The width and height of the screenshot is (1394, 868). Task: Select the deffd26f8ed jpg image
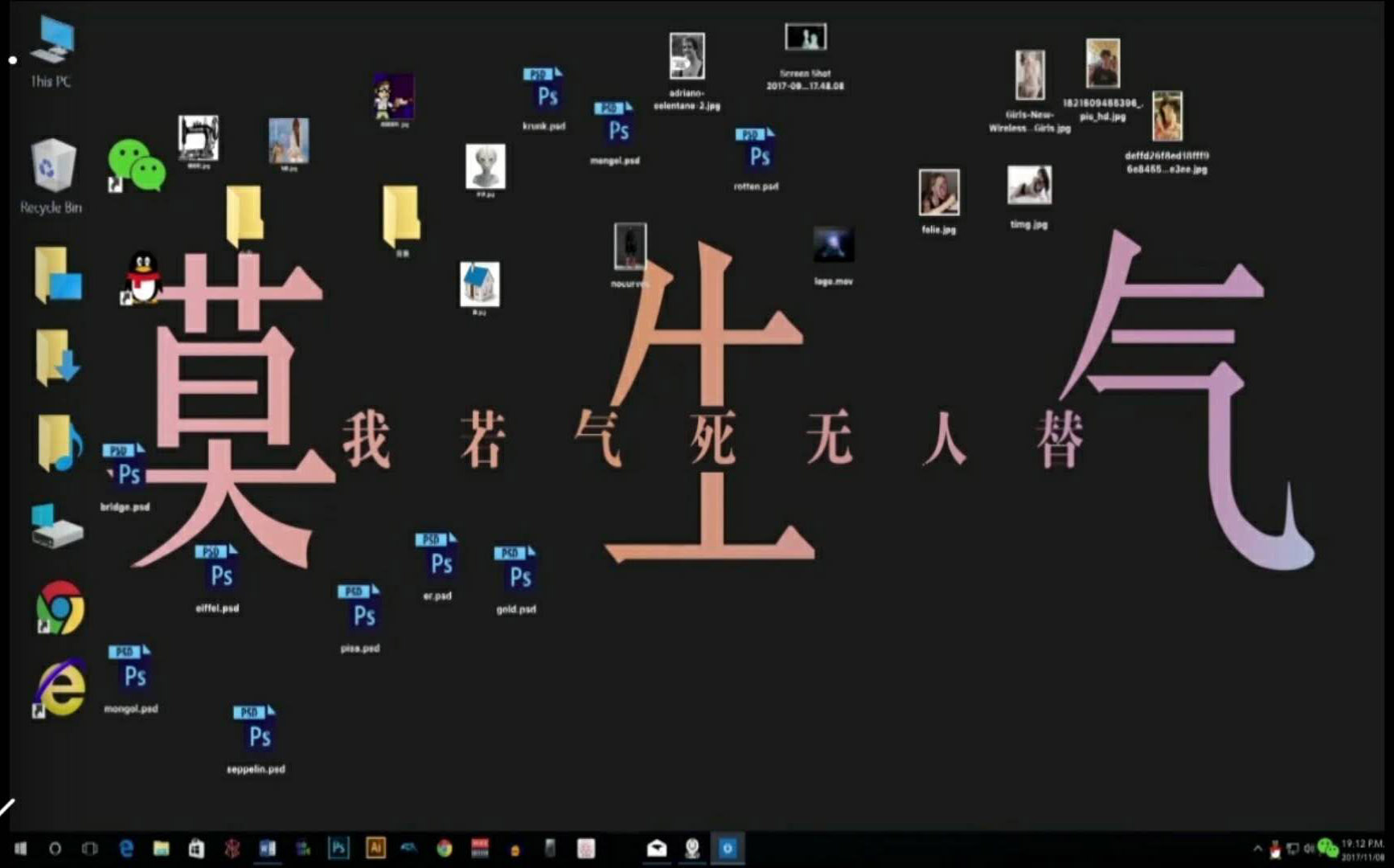[1167, 133]
